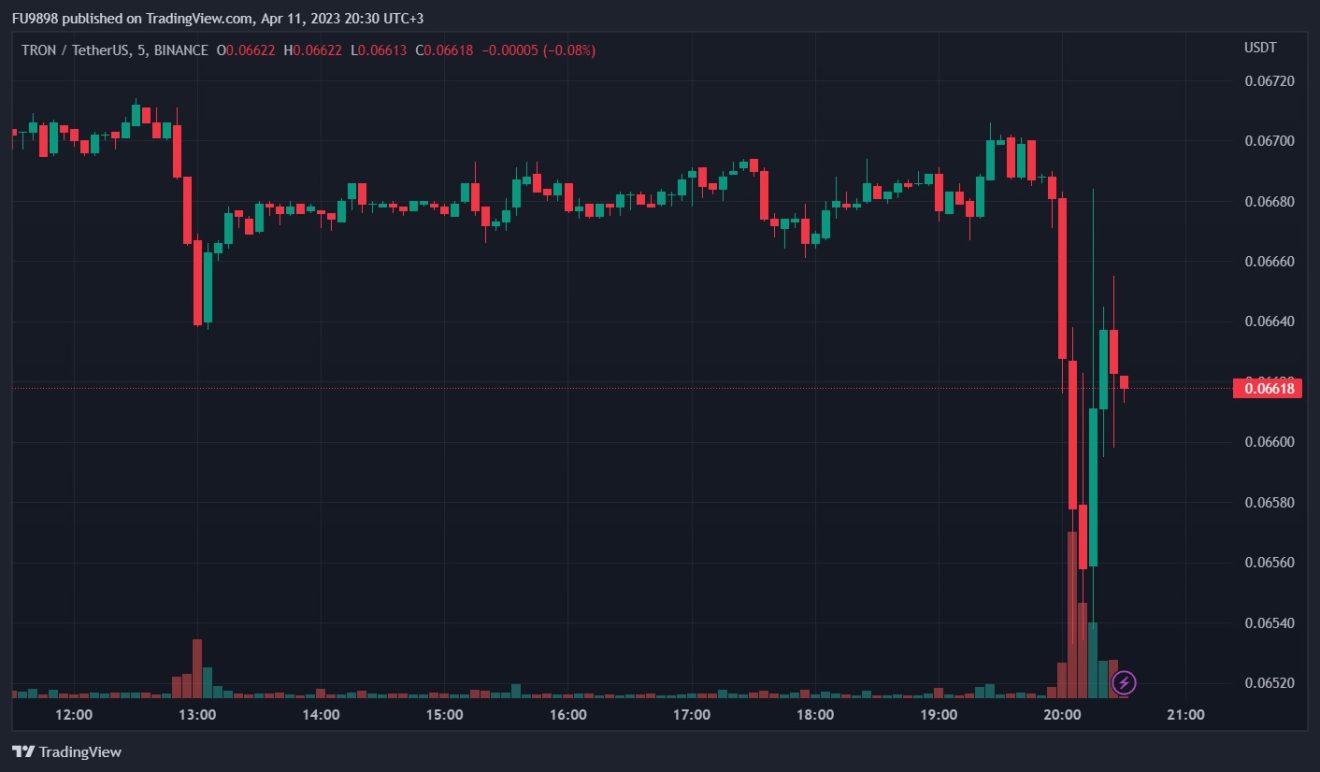Select the 20:00 label on time axis

pyautogui.click(x=1062, y=715)
